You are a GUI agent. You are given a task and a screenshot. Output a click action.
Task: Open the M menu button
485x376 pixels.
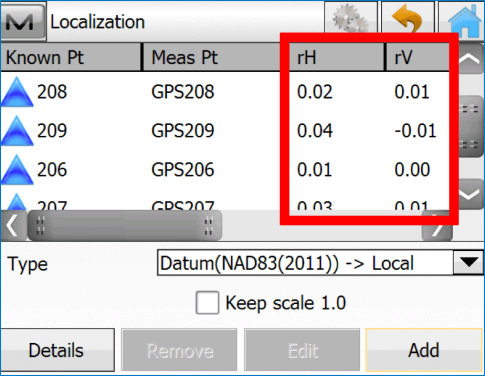[x=22, y=21]
